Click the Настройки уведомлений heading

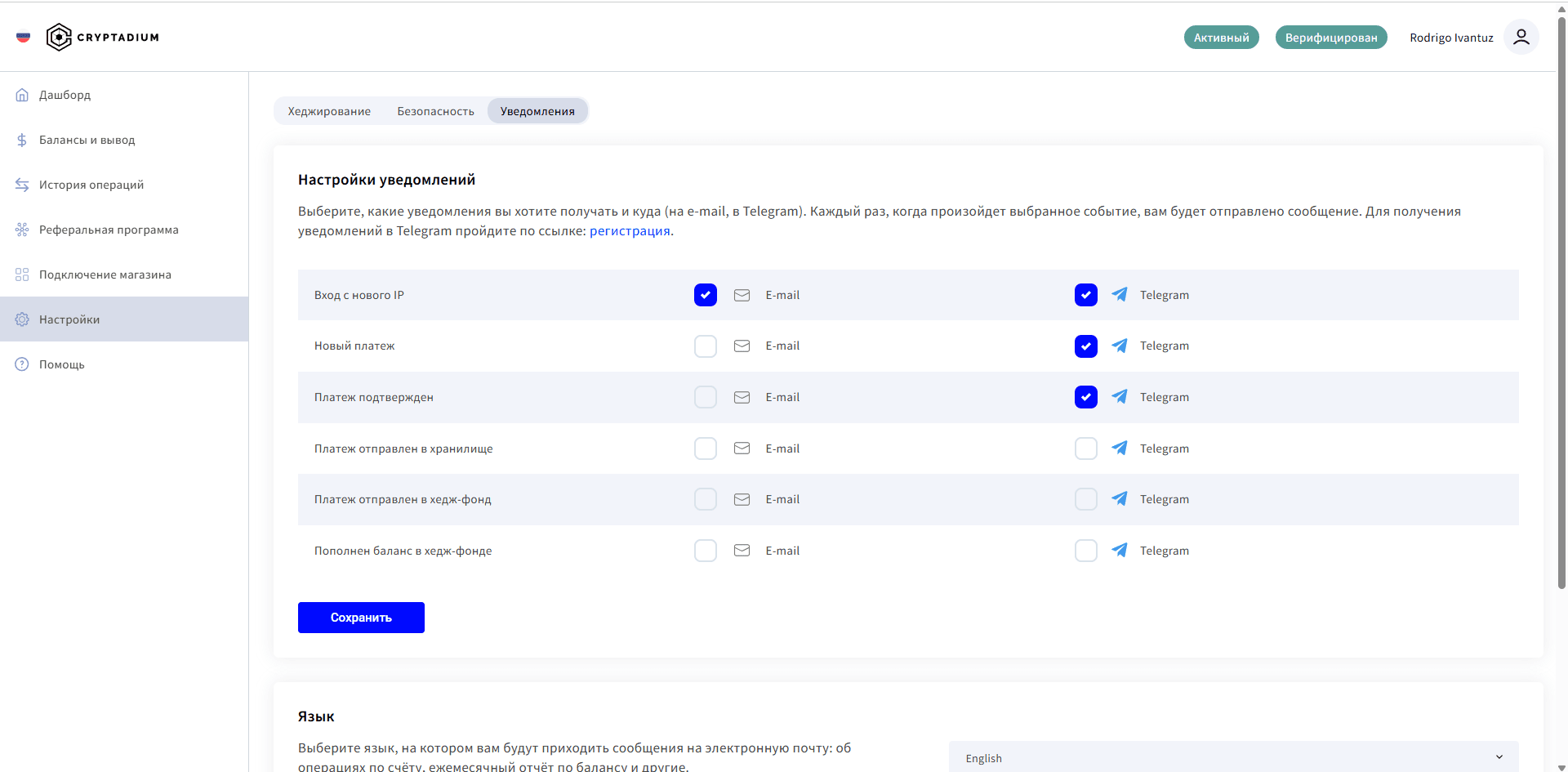click(386, 180)
